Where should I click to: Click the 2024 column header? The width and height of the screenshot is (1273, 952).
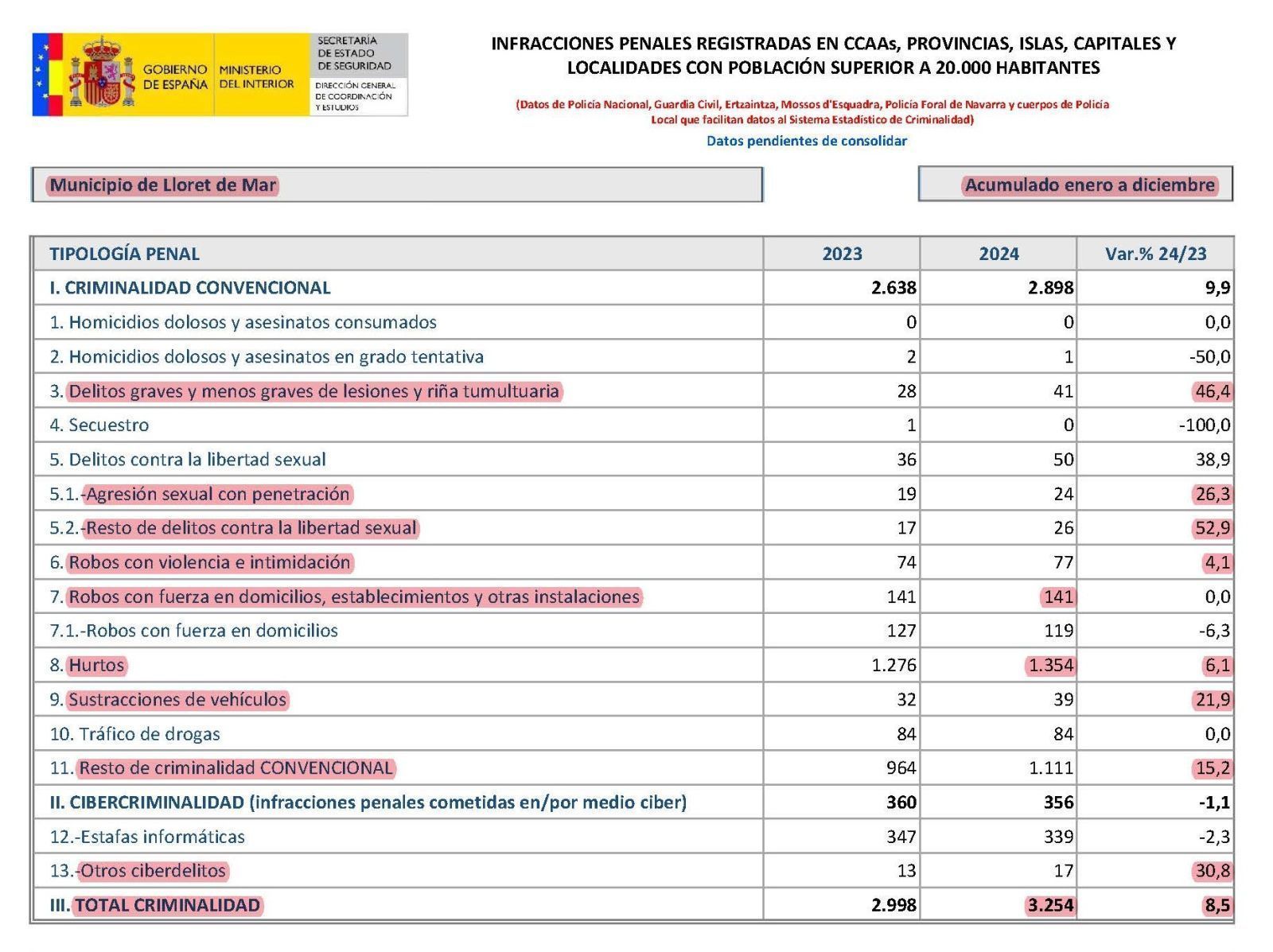coord(999,254)
